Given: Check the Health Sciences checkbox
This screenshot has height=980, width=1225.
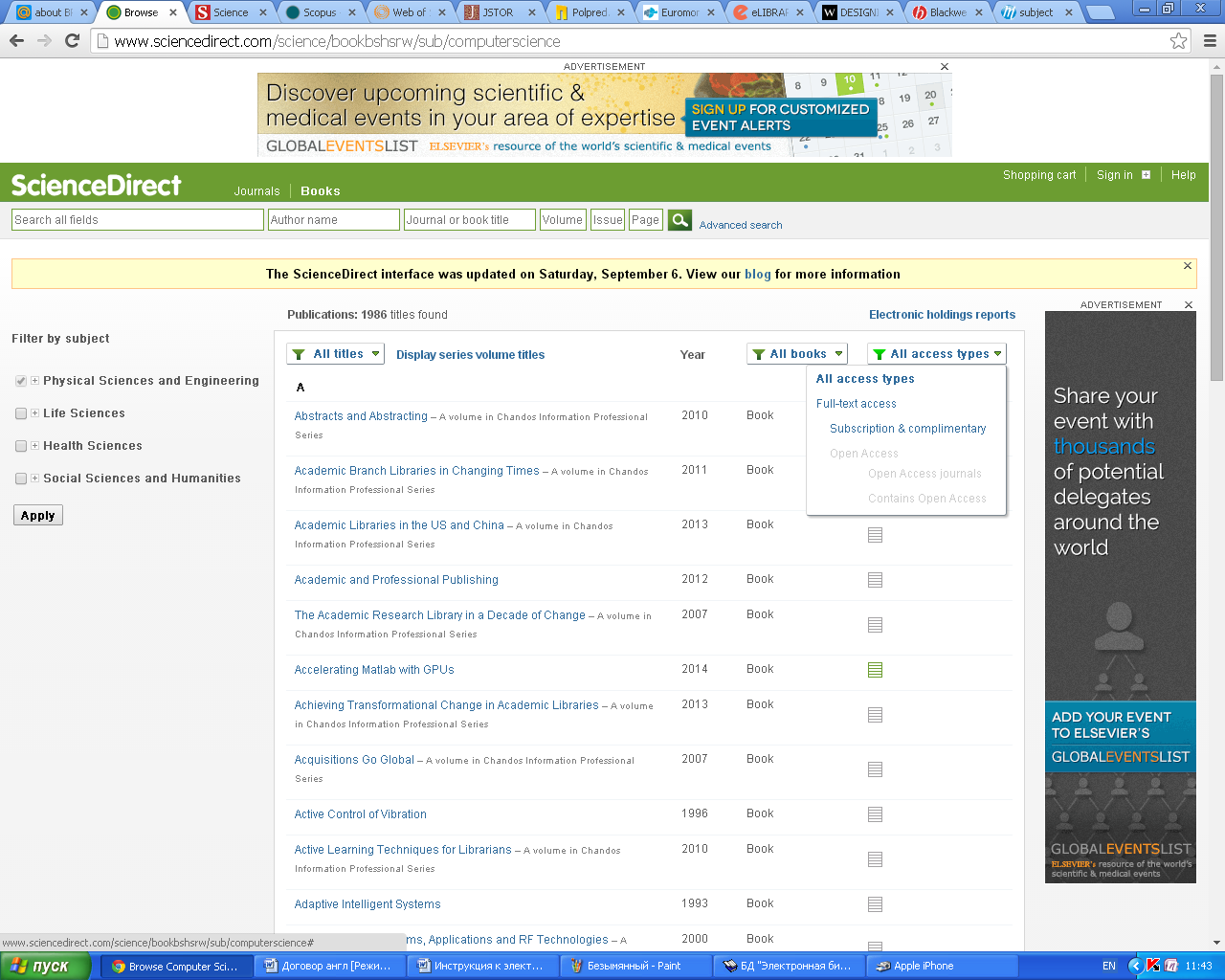Looking at the screenshot, I should pos(21,446).
